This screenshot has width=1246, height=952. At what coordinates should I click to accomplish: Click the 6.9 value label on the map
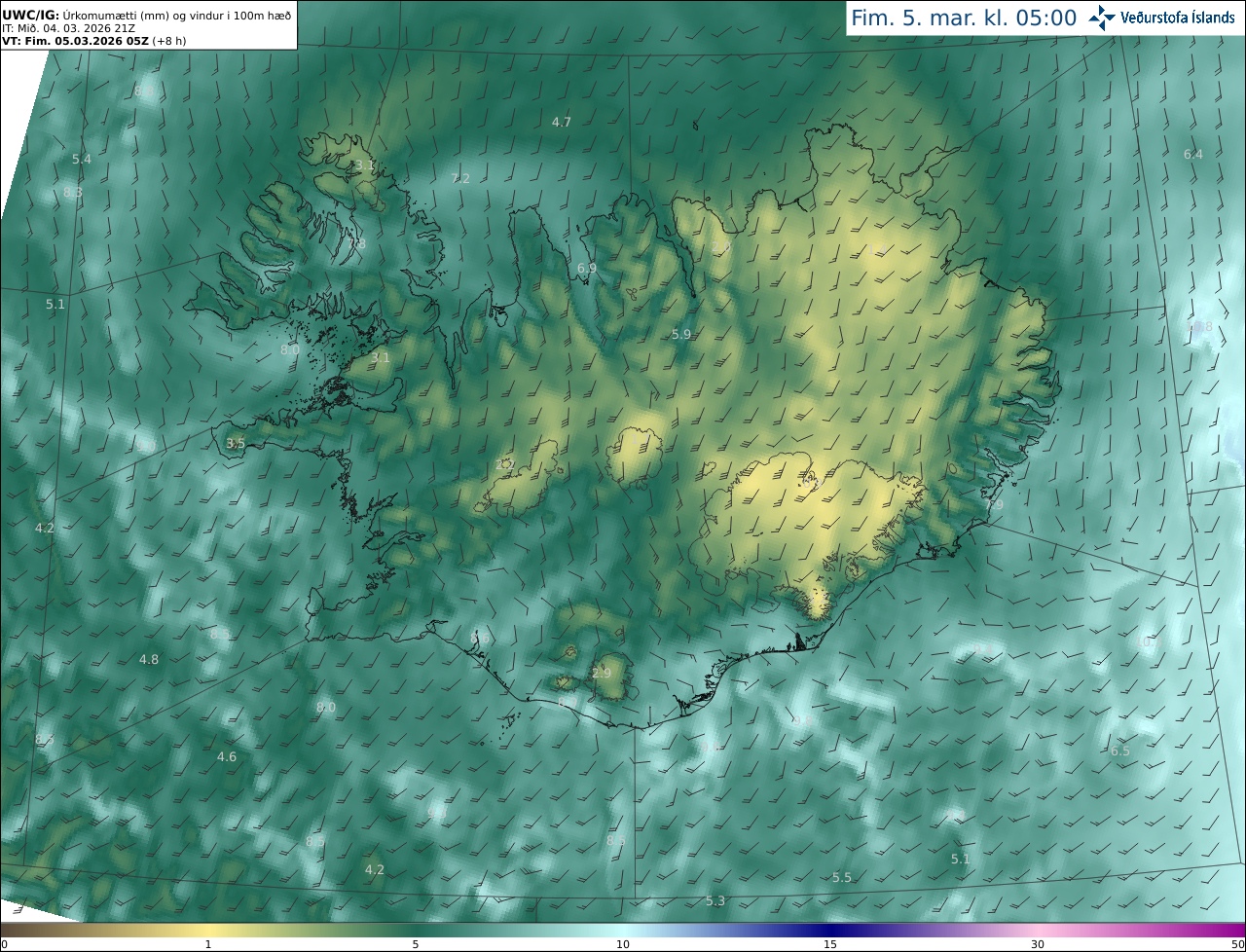587,268
